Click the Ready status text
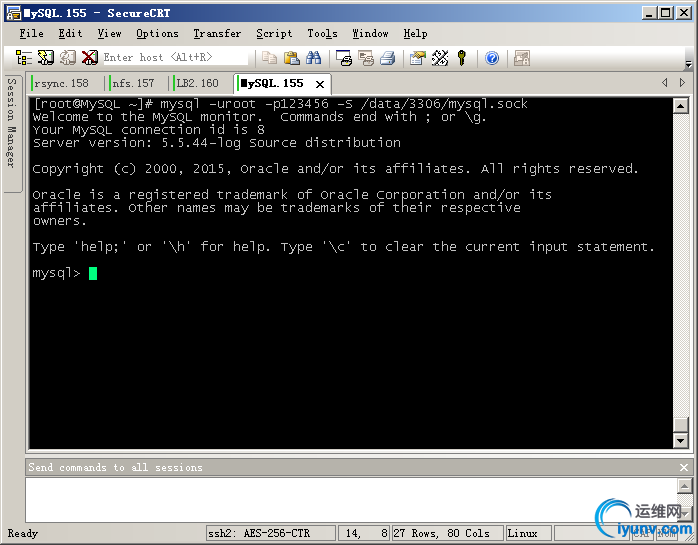Screen dimensions: 698x545 23,533
